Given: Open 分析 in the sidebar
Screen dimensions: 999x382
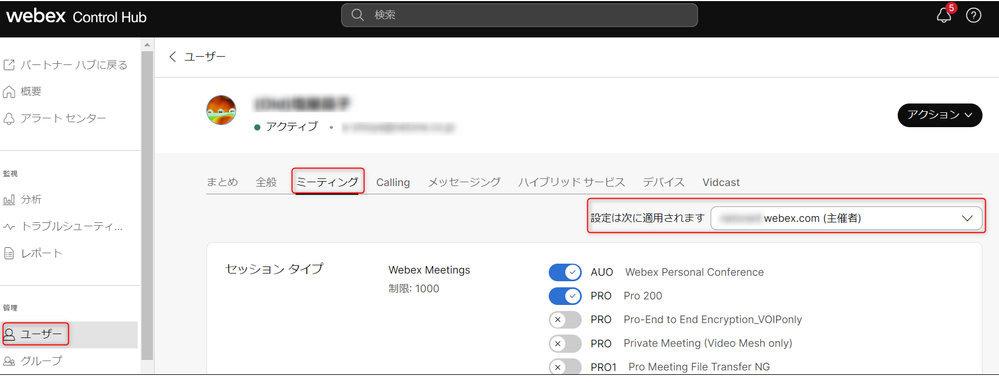Looking at the screenshot, I should point(31,200).
